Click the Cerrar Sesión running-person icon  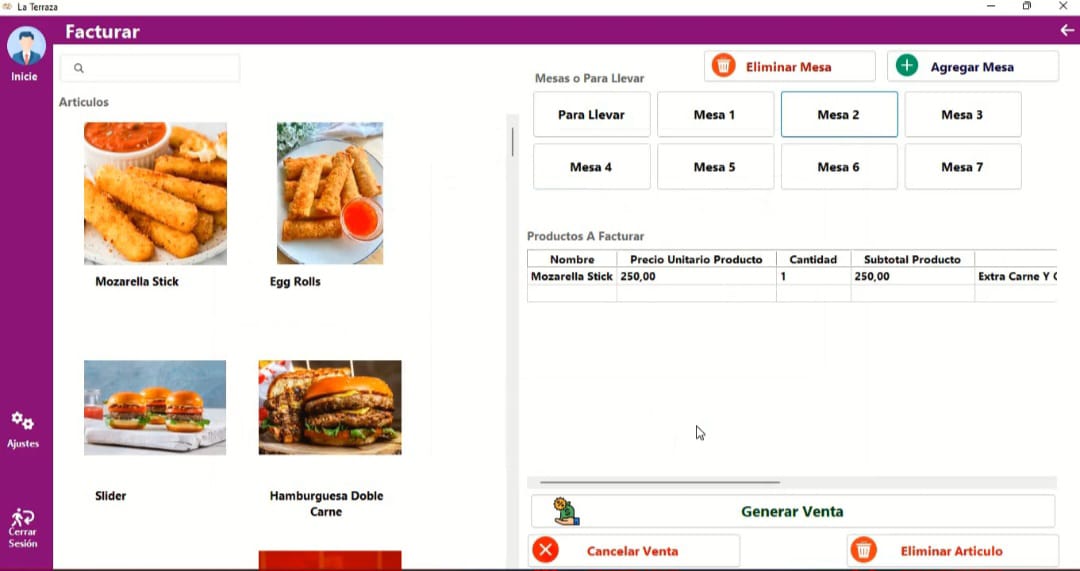tap(23, 517)
